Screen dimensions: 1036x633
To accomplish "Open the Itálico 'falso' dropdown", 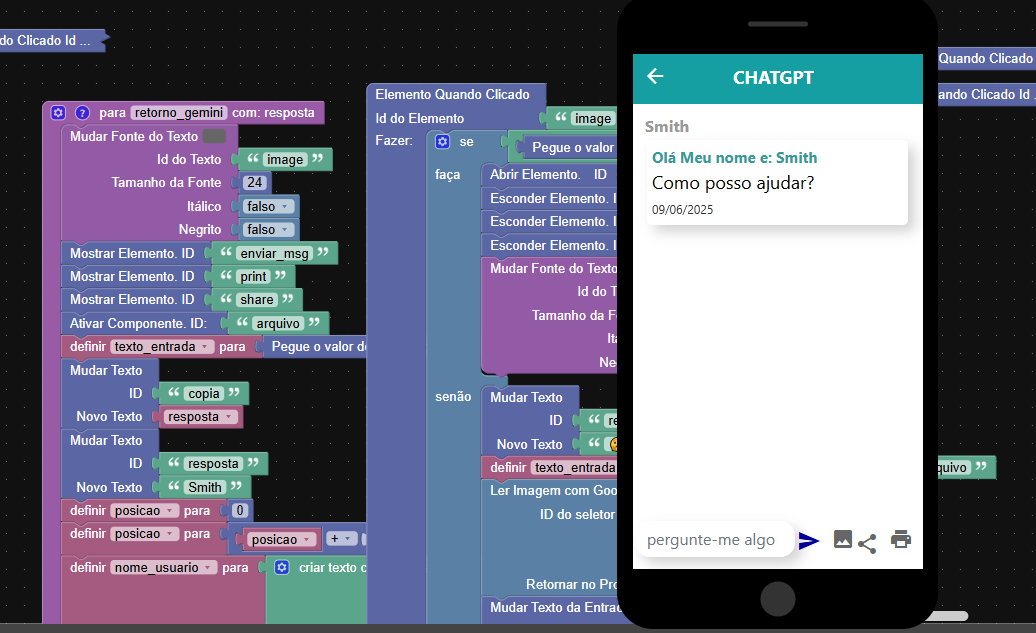I will click(x=268, y=207).
